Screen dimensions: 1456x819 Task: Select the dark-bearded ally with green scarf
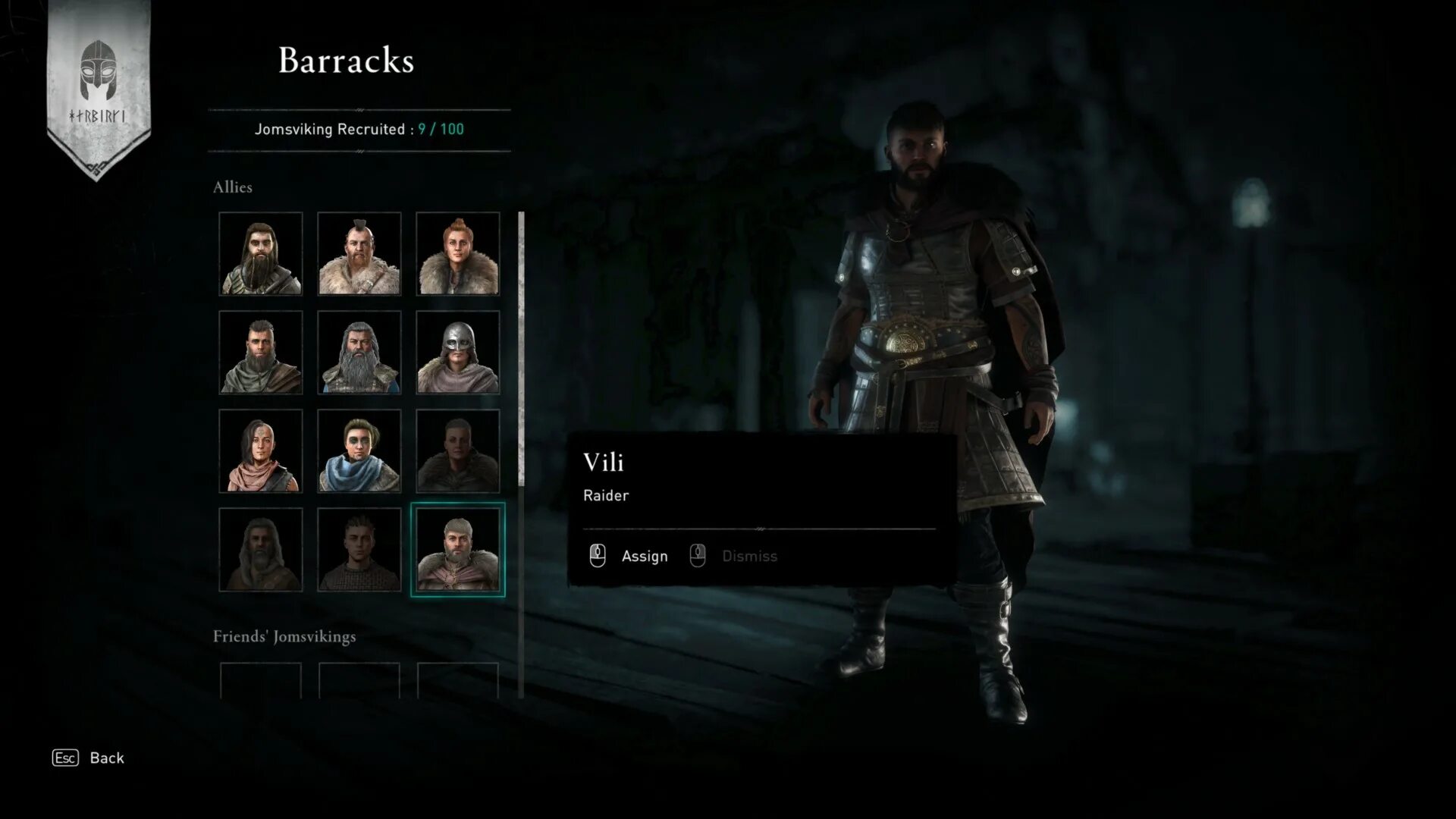(261, 353)
